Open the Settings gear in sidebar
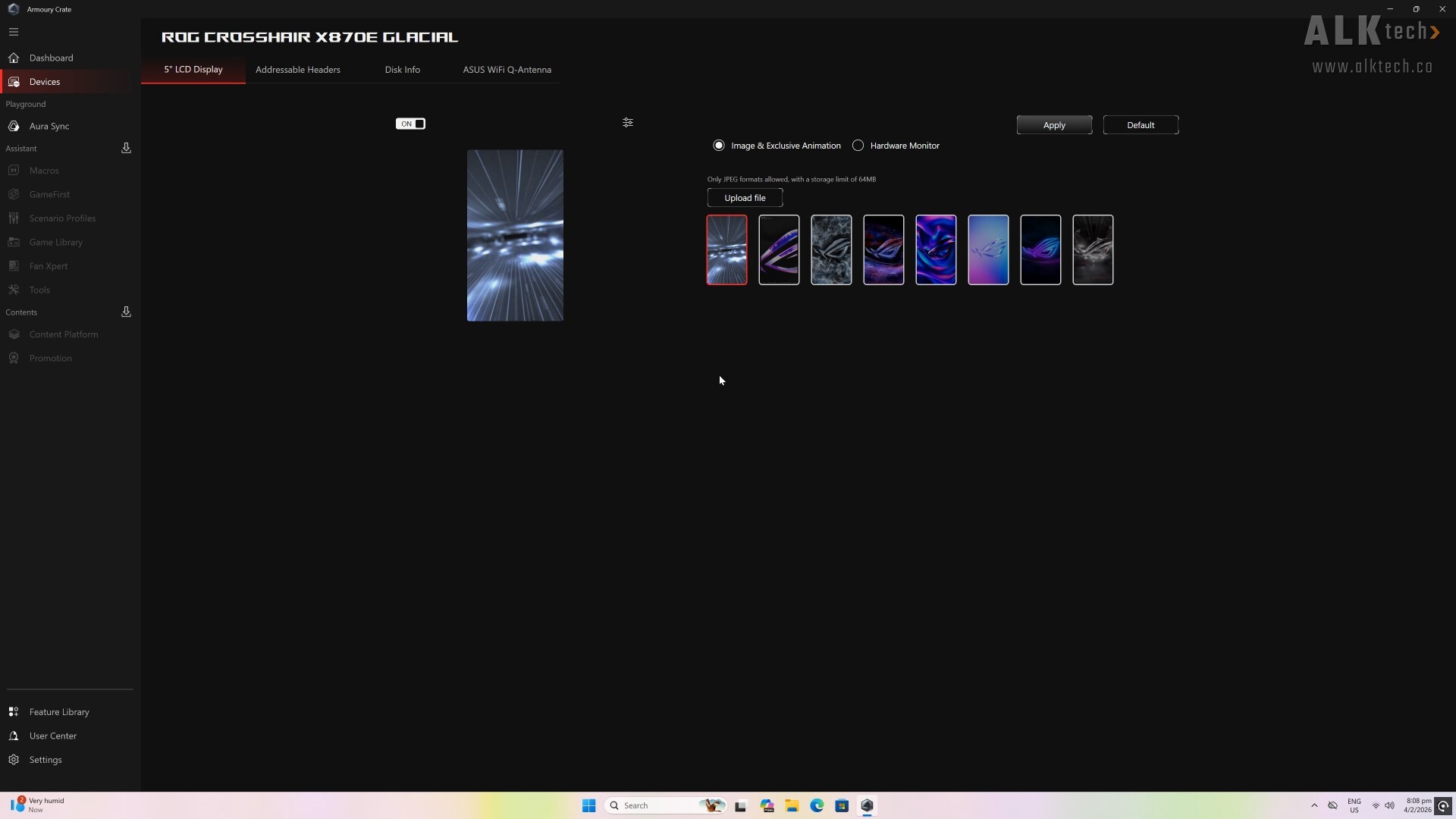This screenshot has width=1456, height=819. coord(14,760)
